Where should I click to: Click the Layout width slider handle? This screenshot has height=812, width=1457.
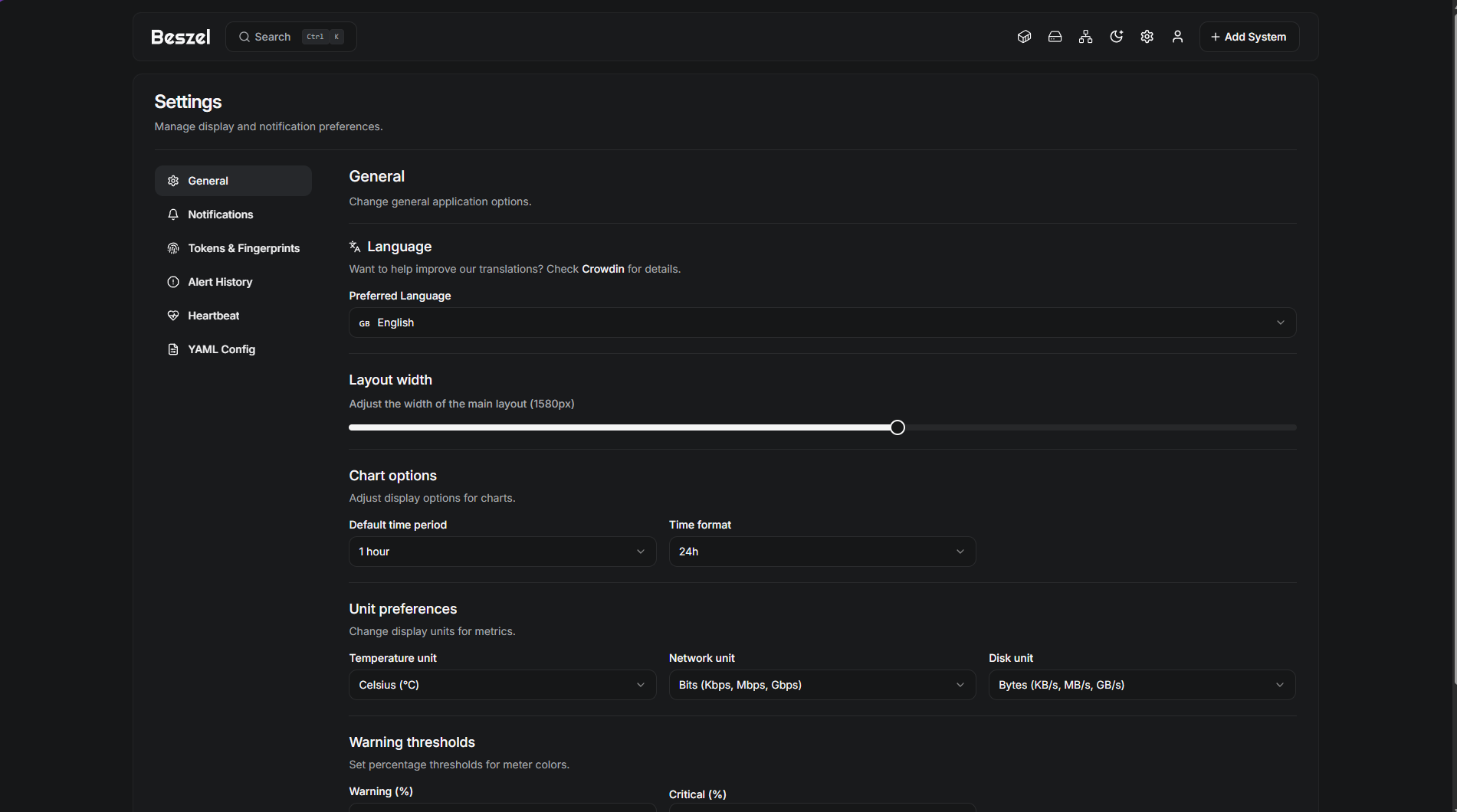pyautogui.click(x=897, y=427)
